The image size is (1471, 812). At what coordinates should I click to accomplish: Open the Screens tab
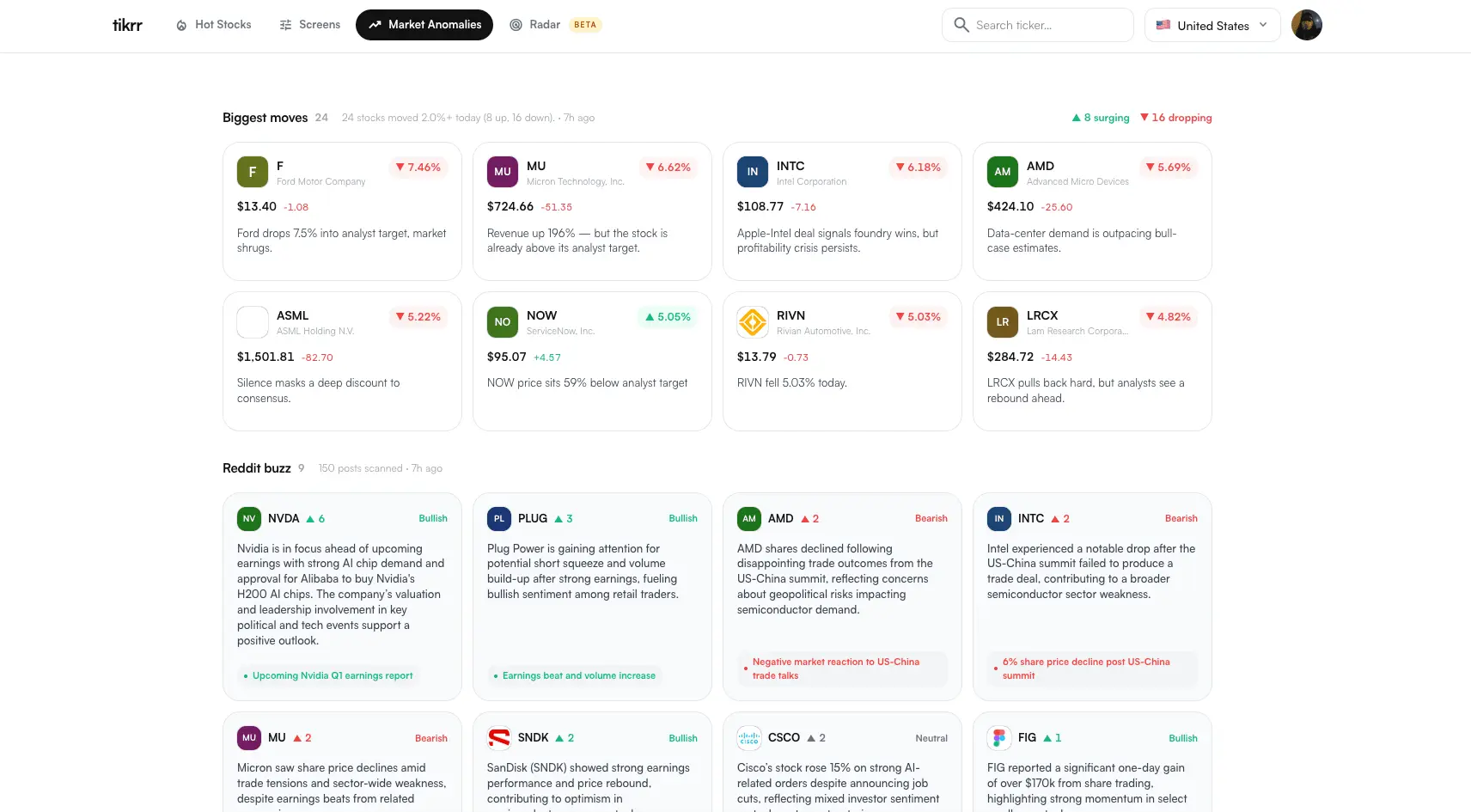pos(310,25)
